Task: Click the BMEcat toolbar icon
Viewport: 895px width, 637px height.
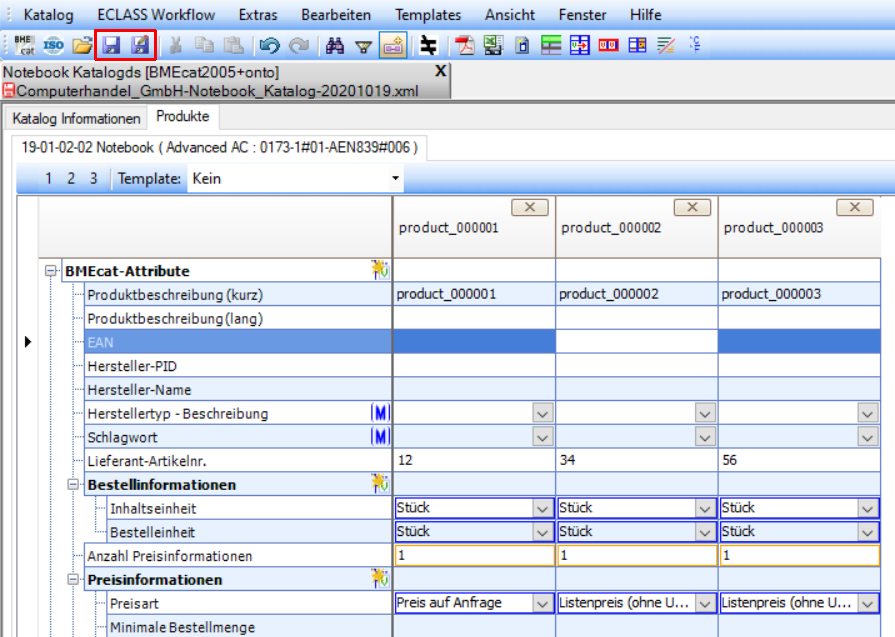Action: pos(24,45)
